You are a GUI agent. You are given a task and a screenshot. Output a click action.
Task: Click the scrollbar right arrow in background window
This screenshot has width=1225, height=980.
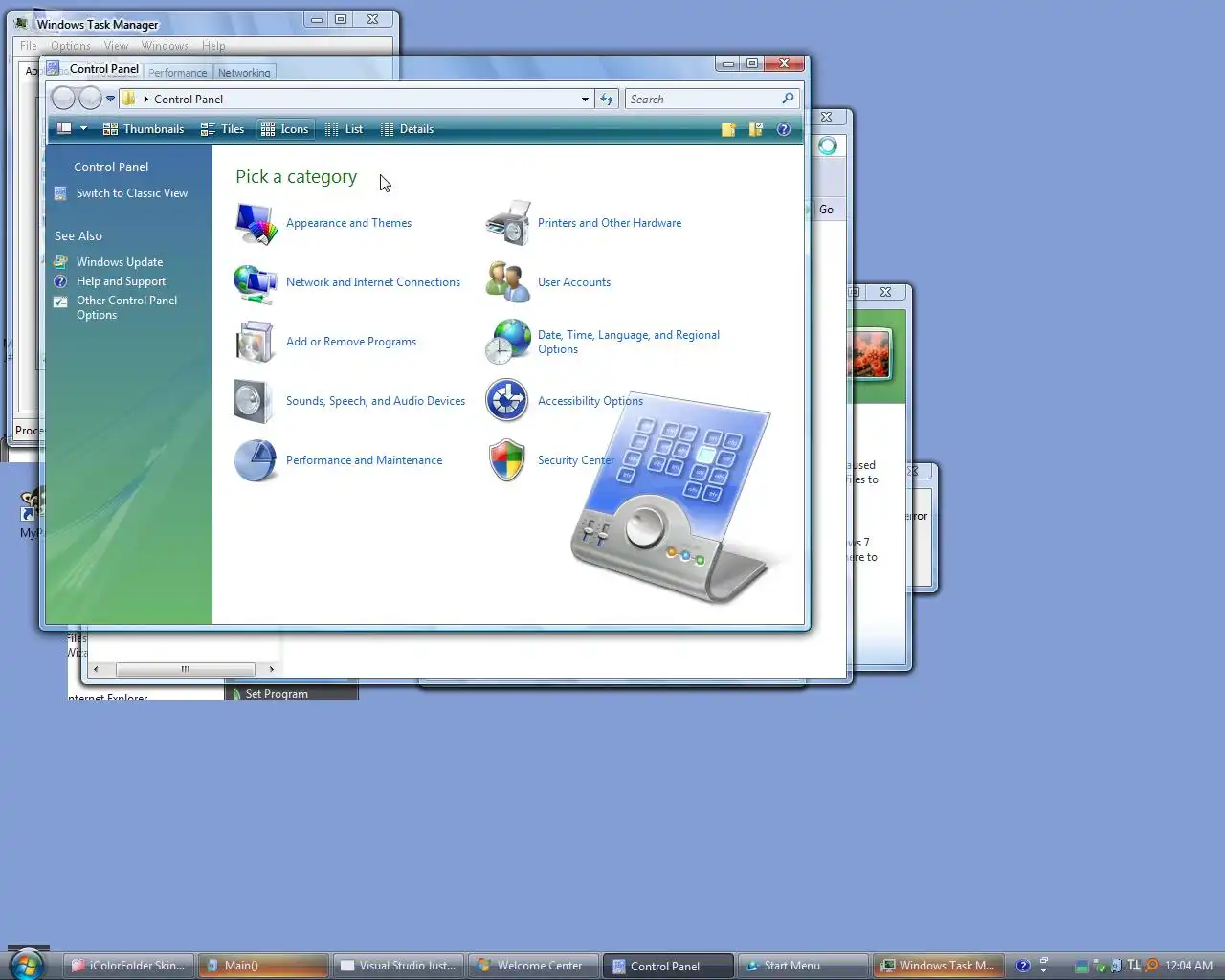pos(271,669)
